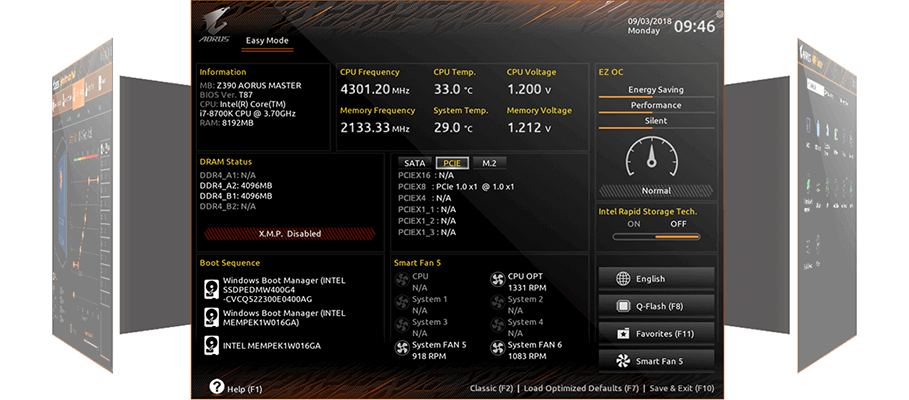909x400 pixels.
Task: Click the English language button
Action: click(x=656, y=279)
